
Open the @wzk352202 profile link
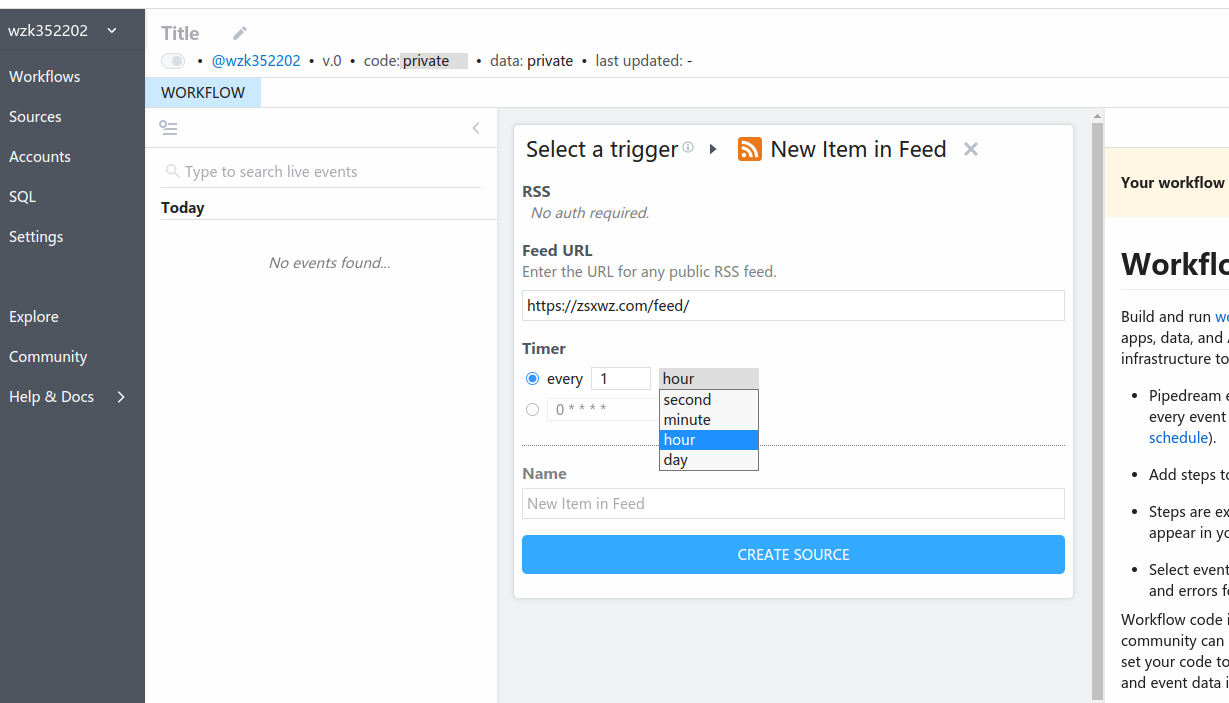point(256,61)
